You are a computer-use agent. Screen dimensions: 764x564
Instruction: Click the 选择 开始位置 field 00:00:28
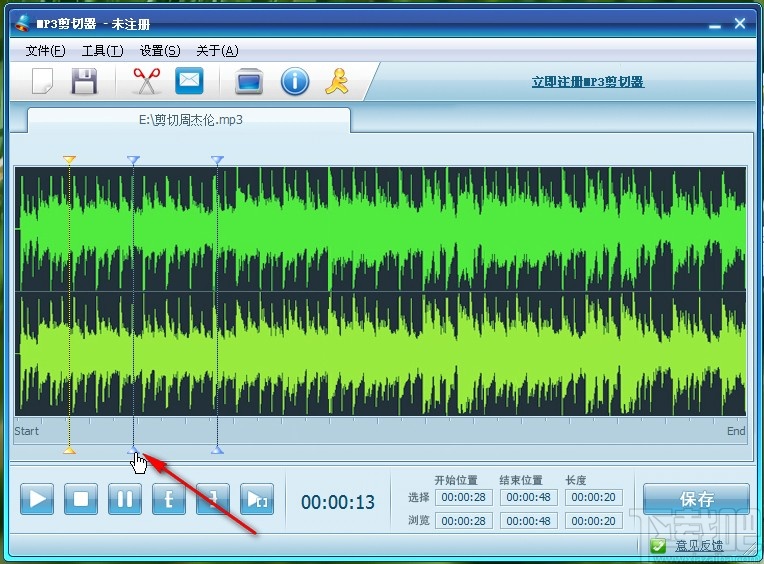(x=463, y=497)
